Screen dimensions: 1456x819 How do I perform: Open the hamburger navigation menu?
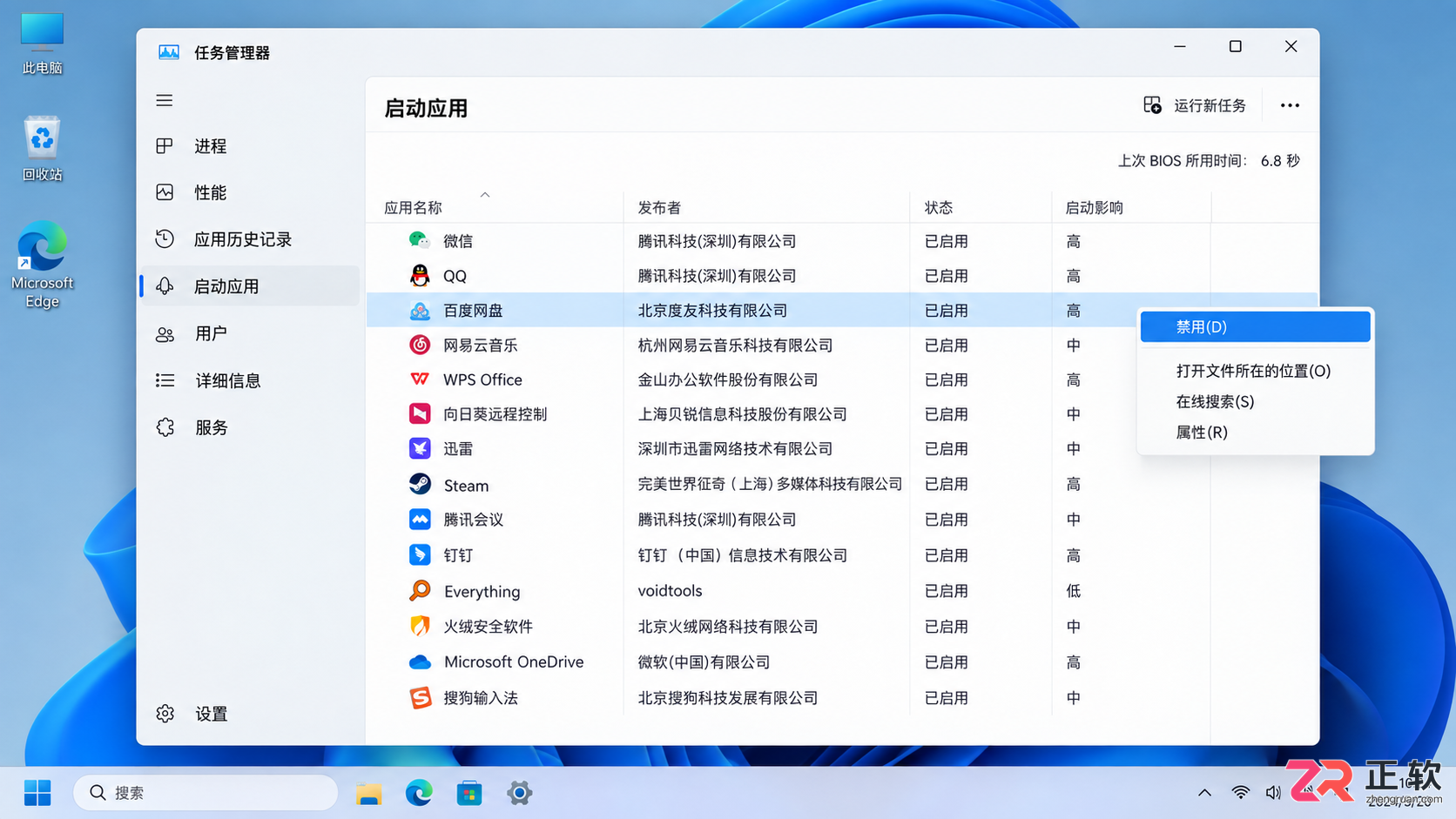pos(165,100)
